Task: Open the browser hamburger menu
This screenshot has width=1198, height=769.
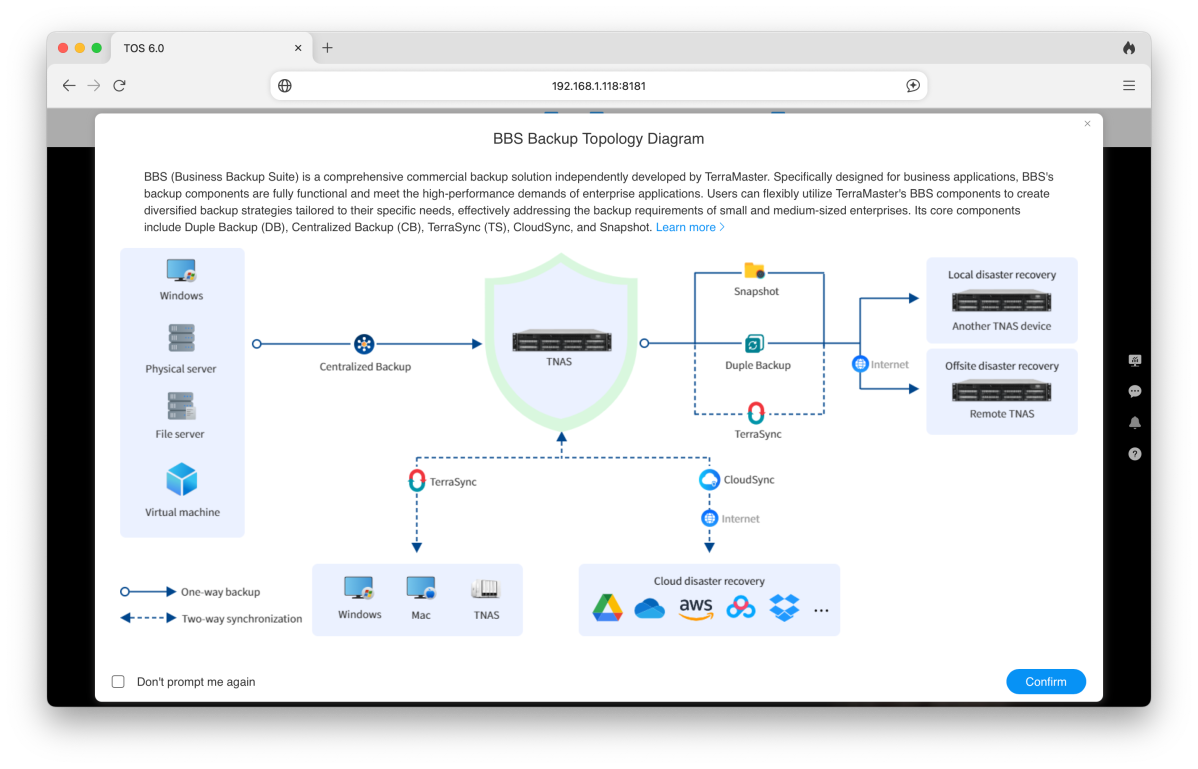Action: 1129,86
